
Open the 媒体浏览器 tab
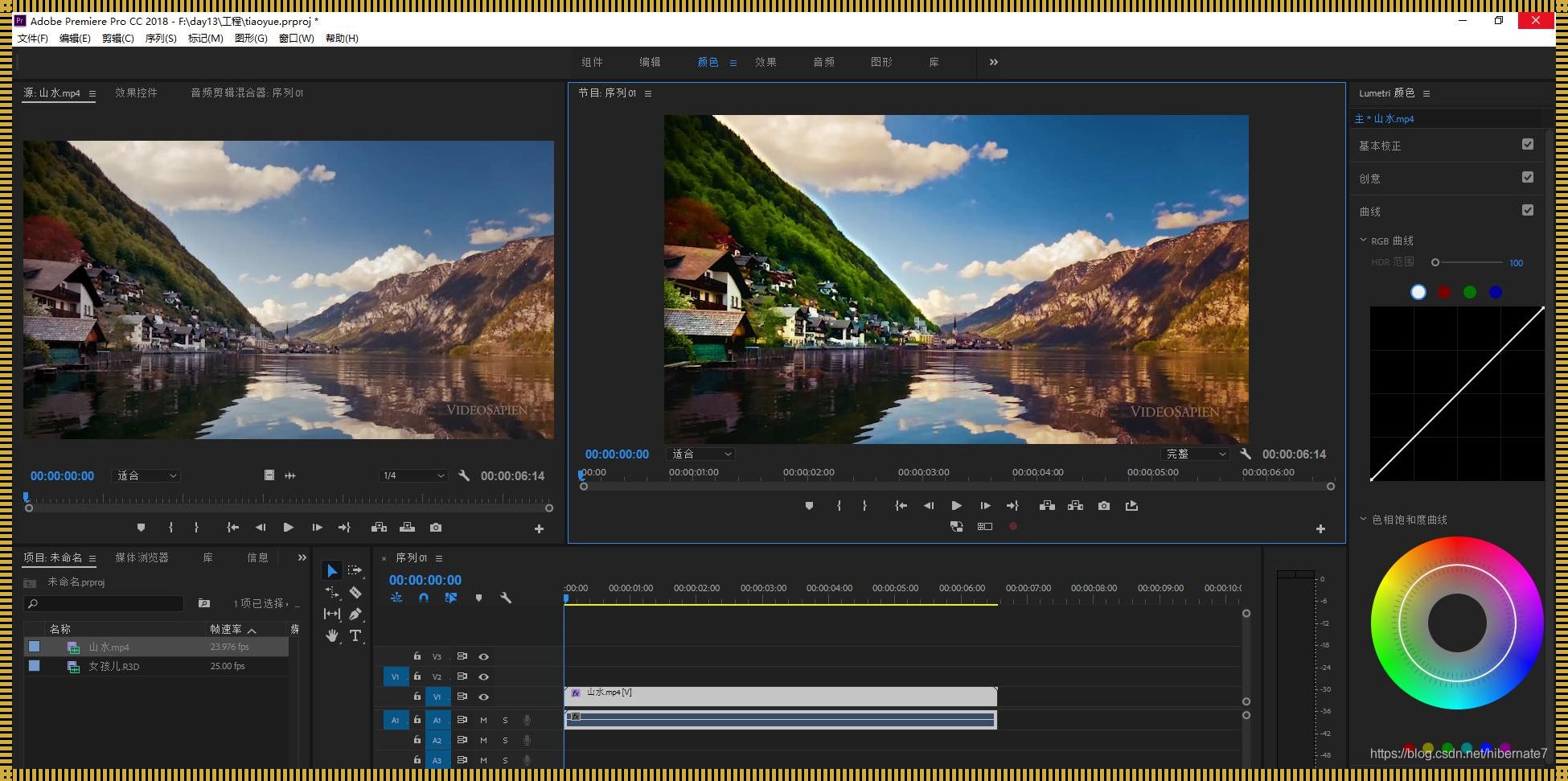pos(142,557)
